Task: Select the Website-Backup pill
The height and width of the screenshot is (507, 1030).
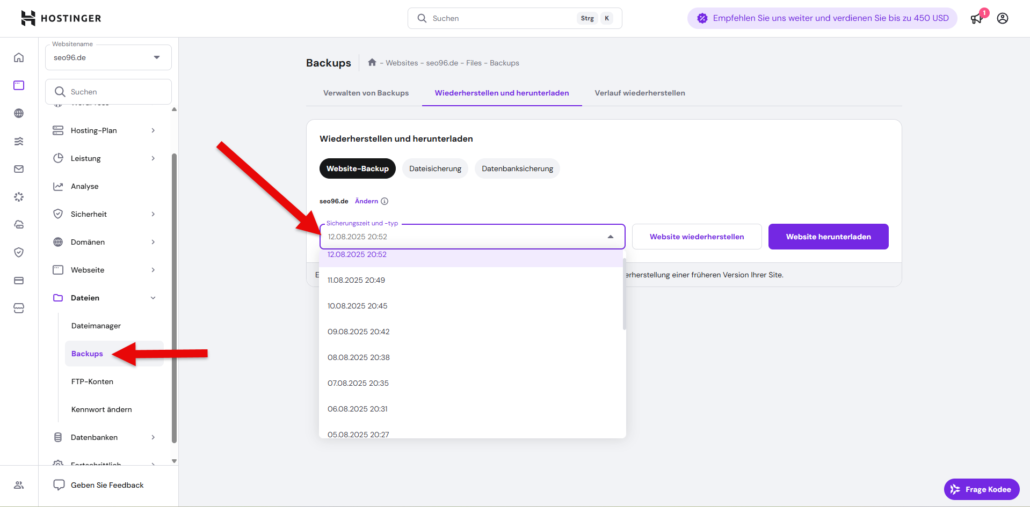Action: [x=357, y=169]
